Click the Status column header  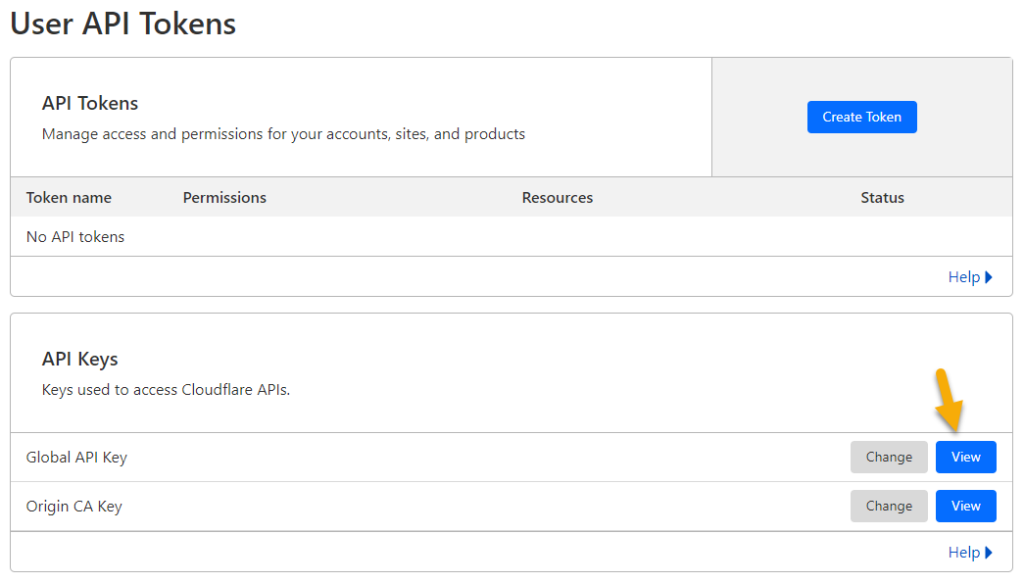[882, 198]
